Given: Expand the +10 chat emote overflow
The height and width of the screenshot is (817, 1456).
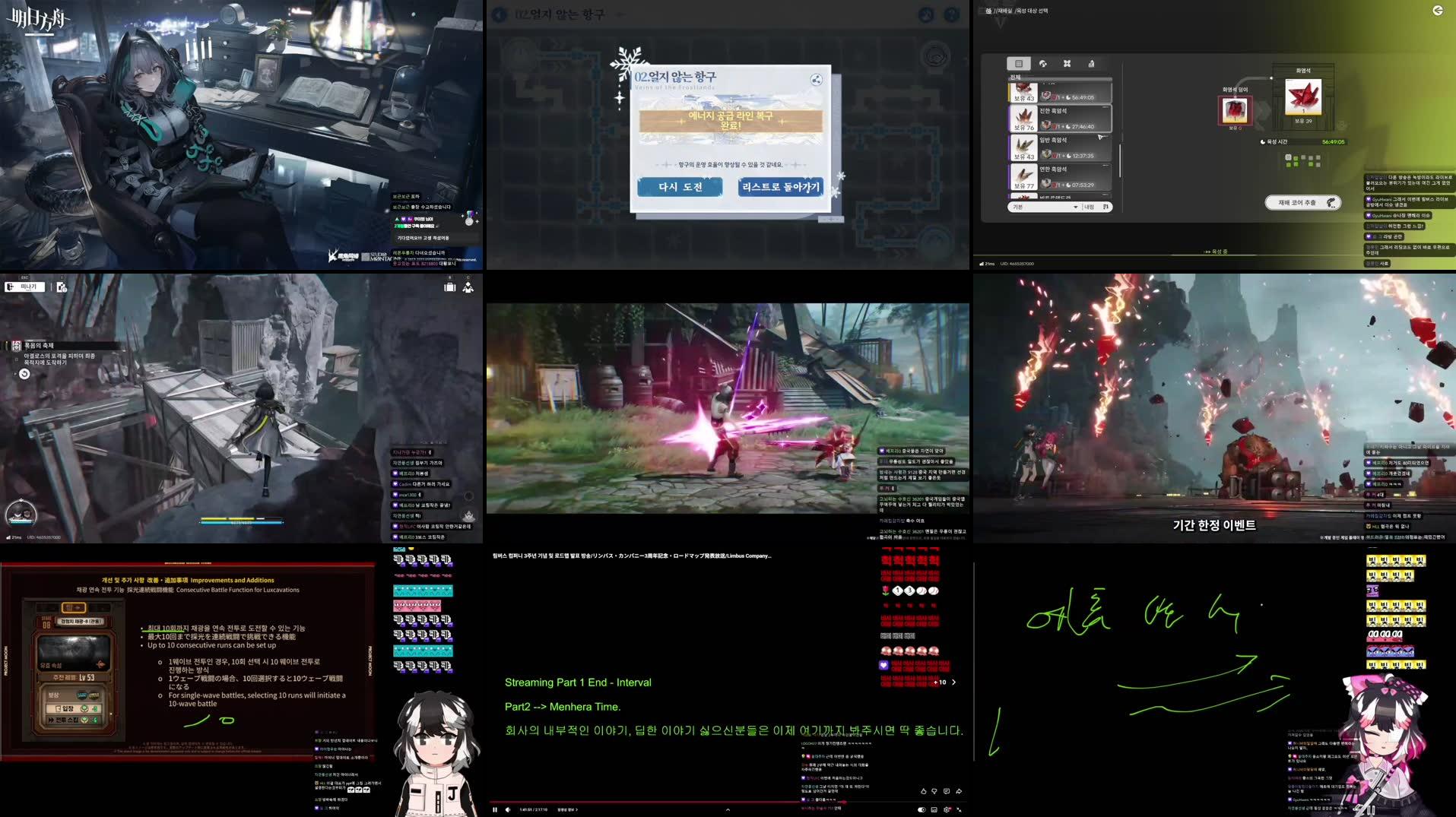Looking at the screenshot, I should click(x=941, y=682).
